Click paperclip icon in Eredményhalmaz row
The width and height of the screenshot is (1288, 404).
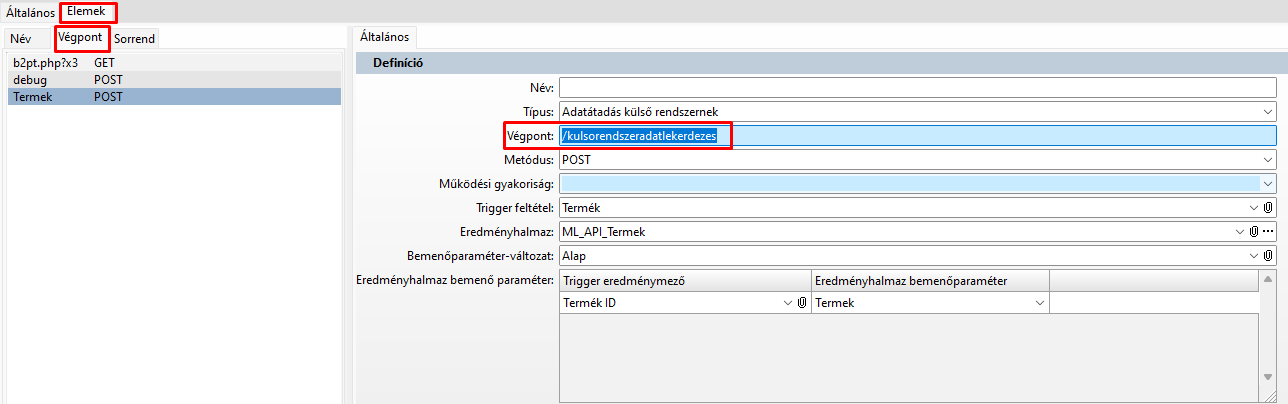1254,232
